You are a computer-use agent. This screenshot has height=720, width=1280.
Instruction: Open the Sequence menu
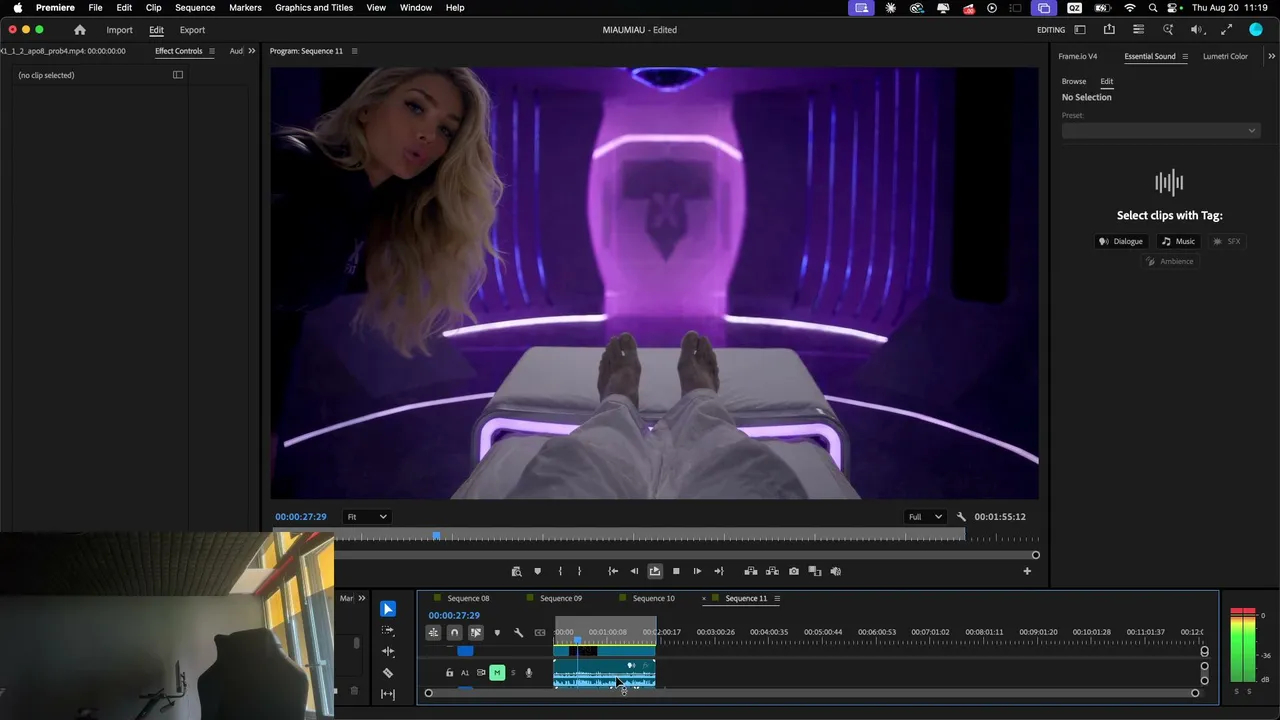point(195,8)
